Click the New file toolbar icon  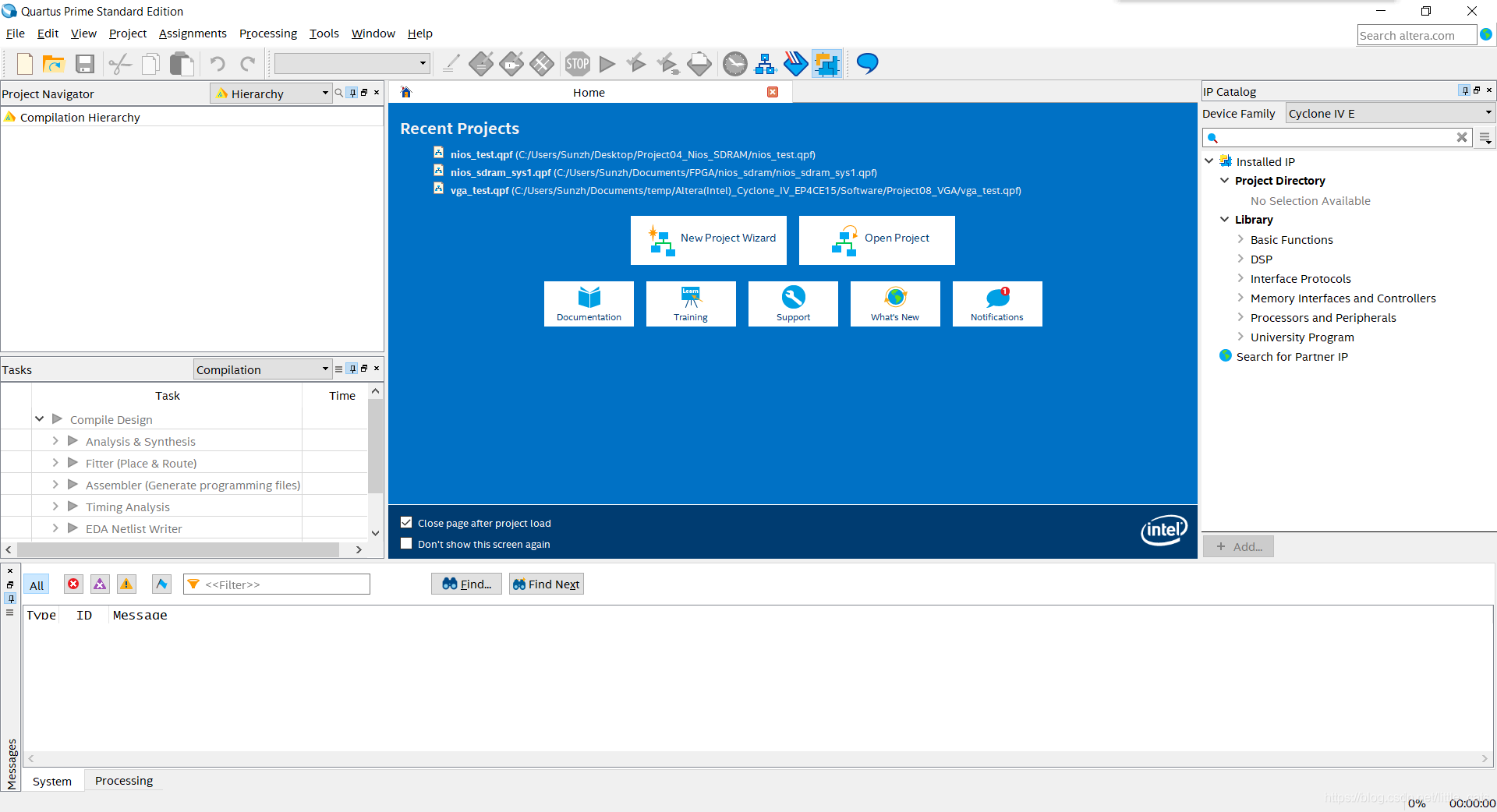click(25, 64)
